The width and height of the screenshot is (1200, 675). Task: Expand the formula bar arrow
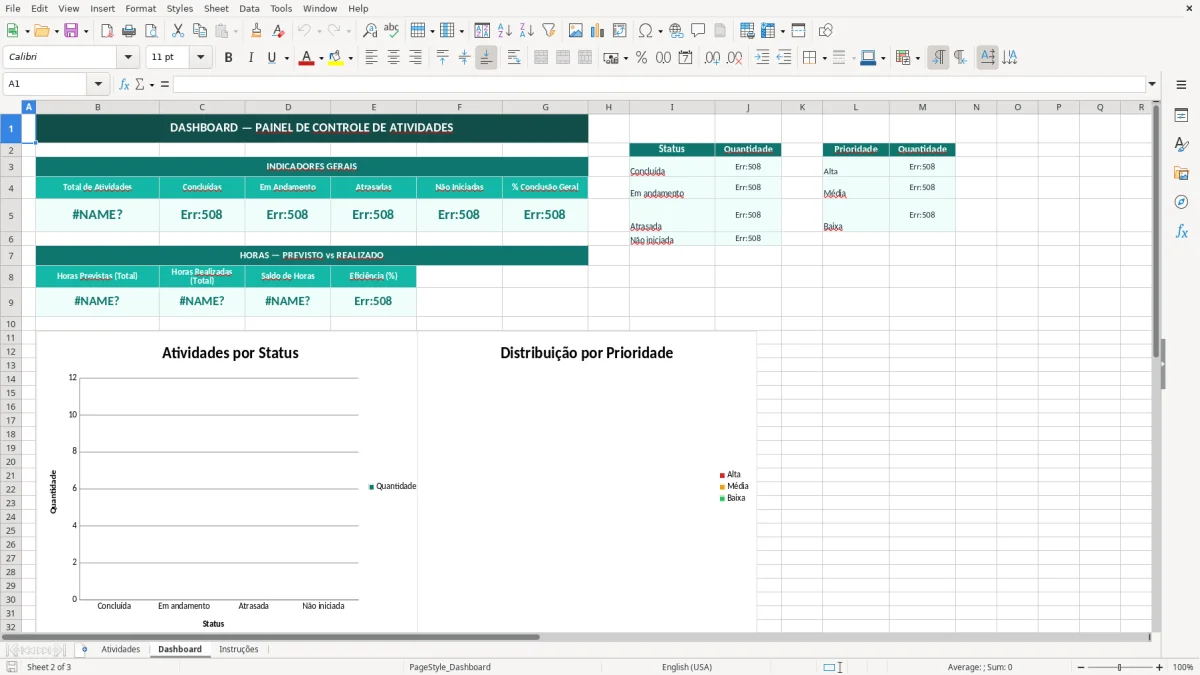point(1153,84)
